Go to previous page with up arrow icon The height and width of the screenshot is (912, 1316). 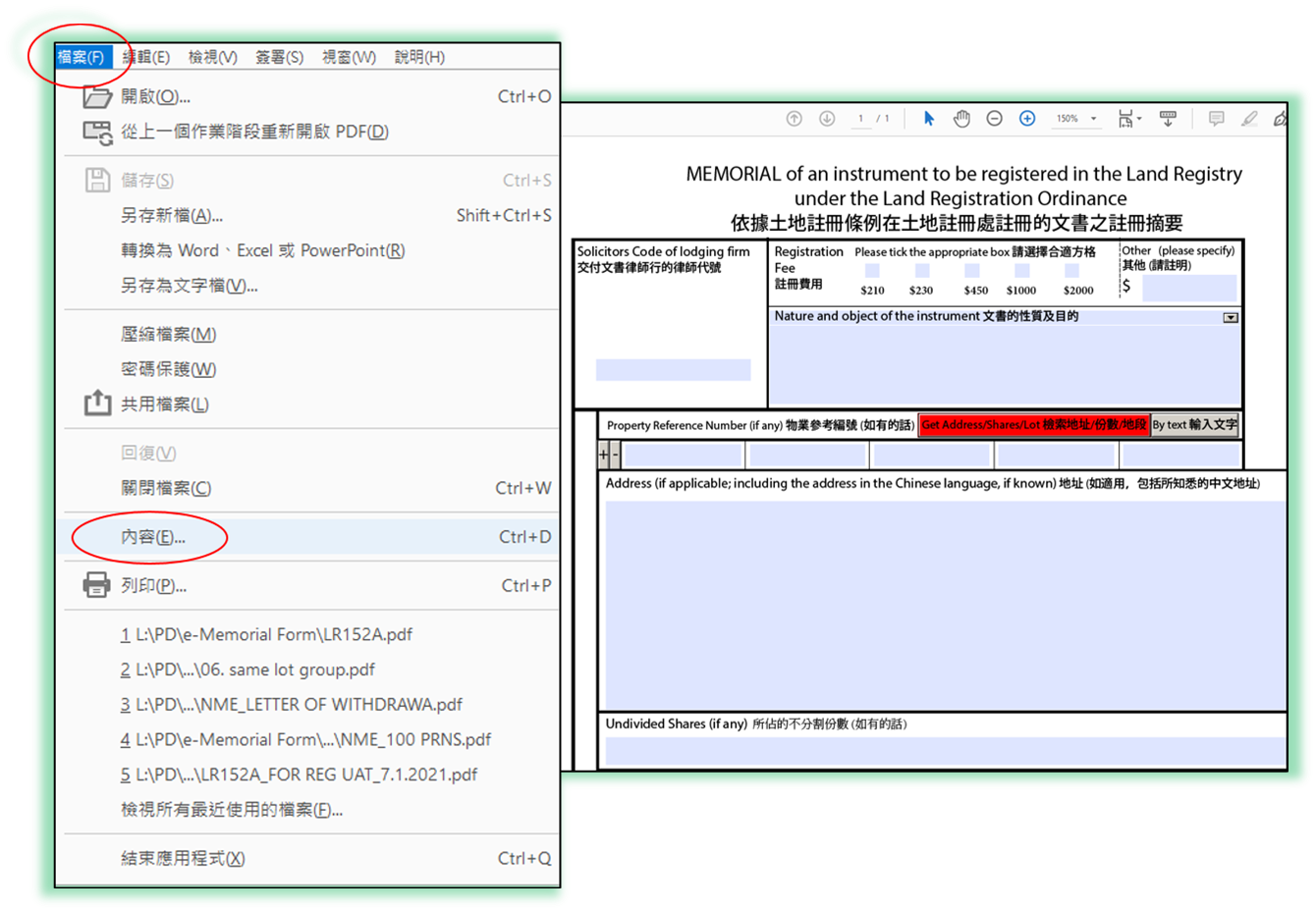tap(794, 118)
